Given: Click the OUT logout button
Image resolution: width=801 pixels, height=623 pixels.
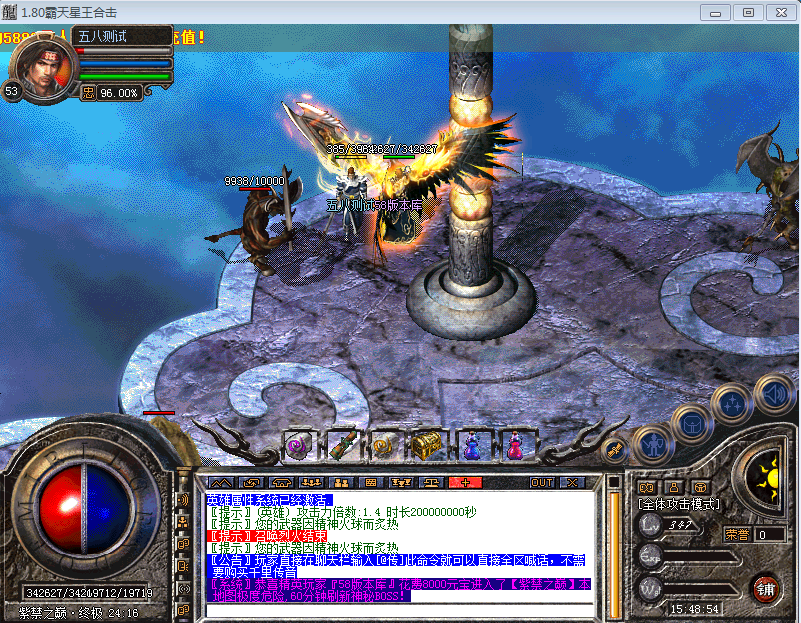Looking at the screenshot, I should [541, 483].
